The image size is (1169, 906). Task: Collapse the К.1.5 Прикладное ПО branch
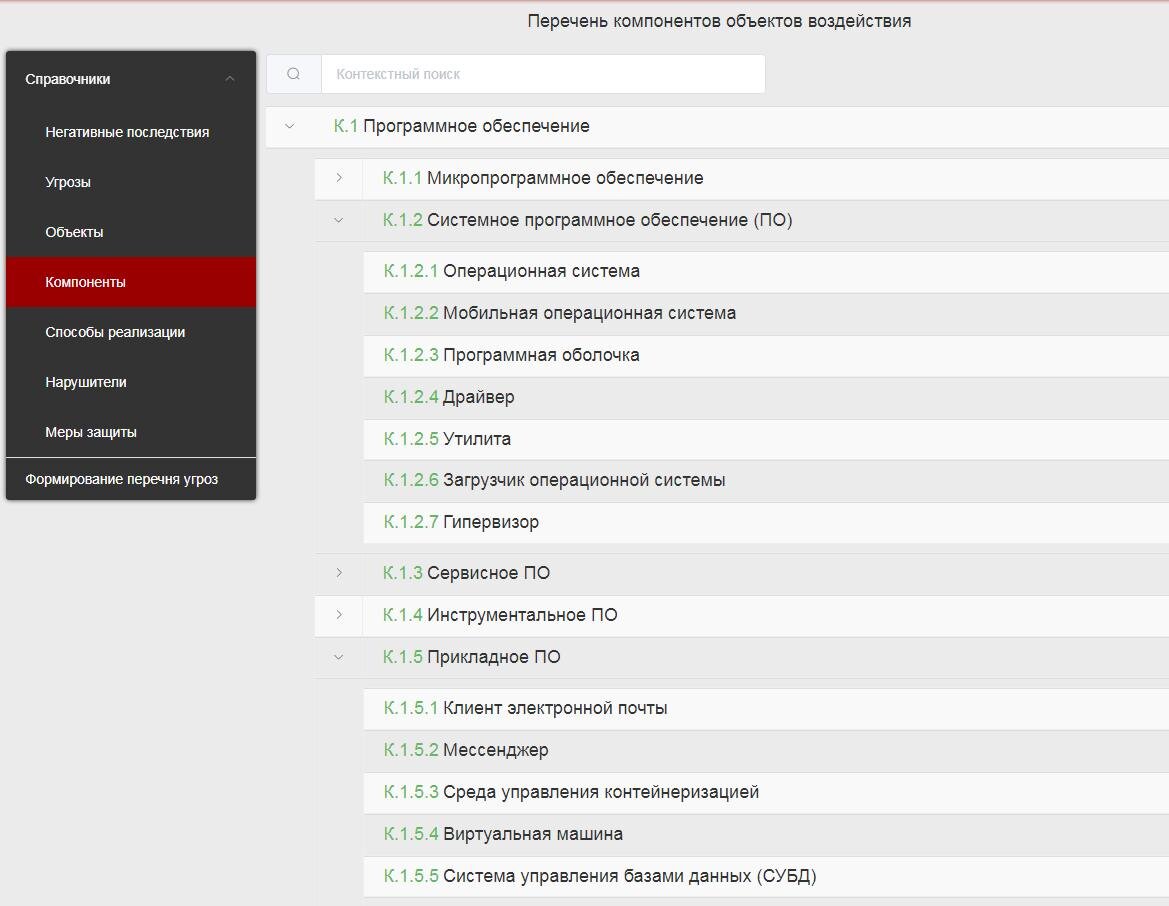(339, 657)
